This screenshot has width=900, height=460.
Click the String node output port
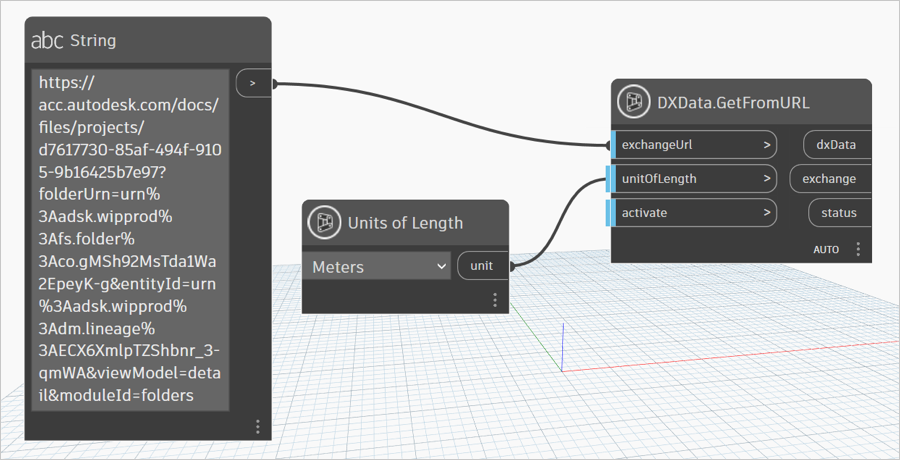click(x=253, y=83)
